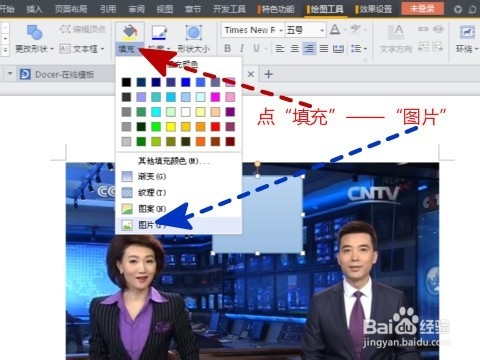Choose 纹理 texture fill option
Viewport: 480px width, 360px height.
(179, 192)
